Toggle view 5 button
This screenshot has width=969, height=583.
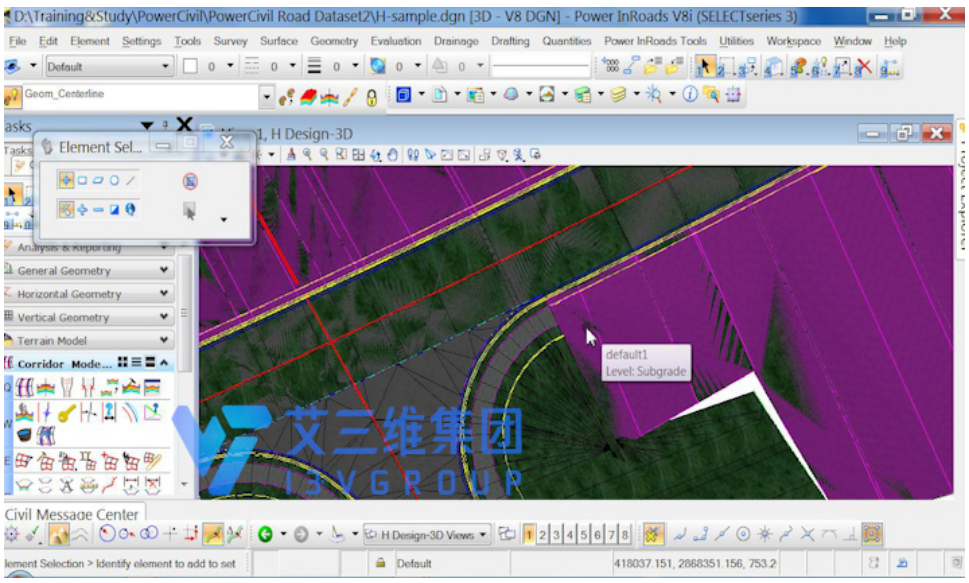coord(584,534)
